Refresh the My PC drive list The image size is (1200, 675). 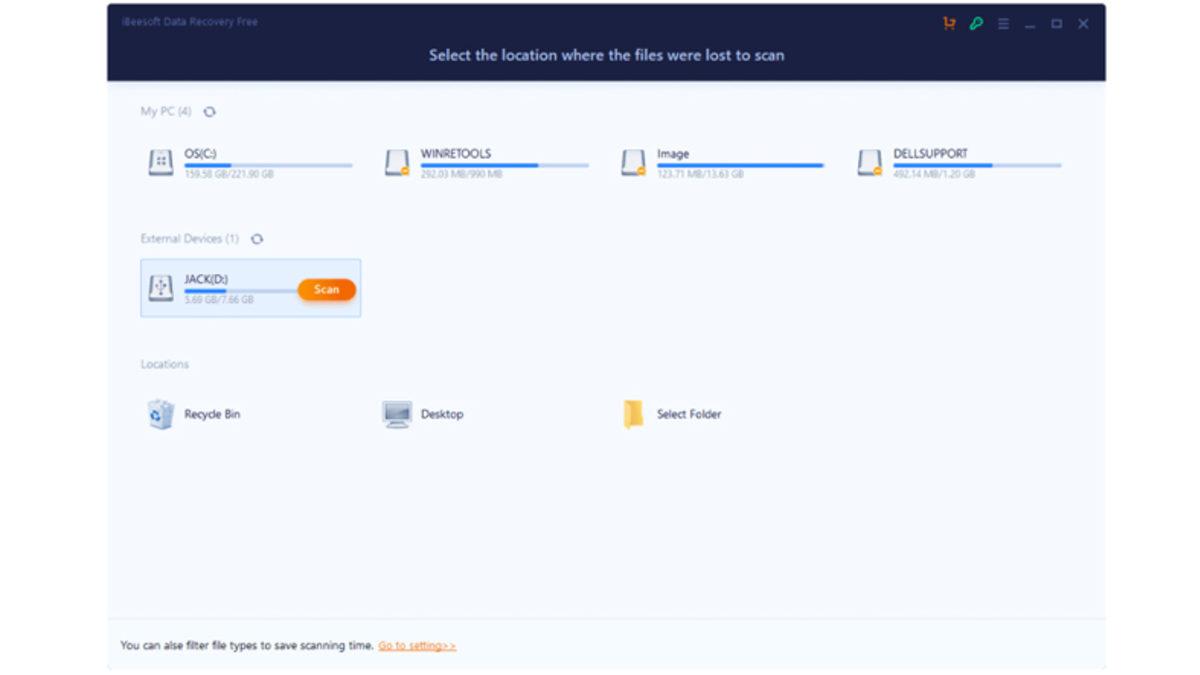[209, 112]
